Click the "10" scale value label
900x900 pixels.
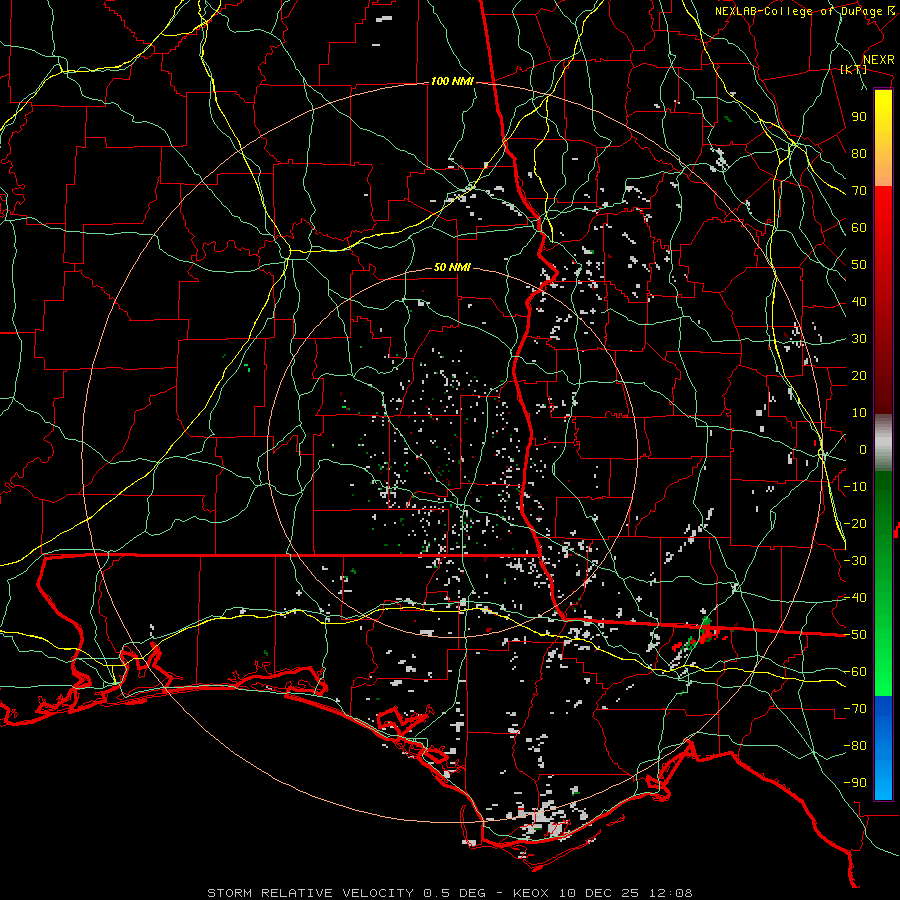pyautogui.click(x=859, y=413)
